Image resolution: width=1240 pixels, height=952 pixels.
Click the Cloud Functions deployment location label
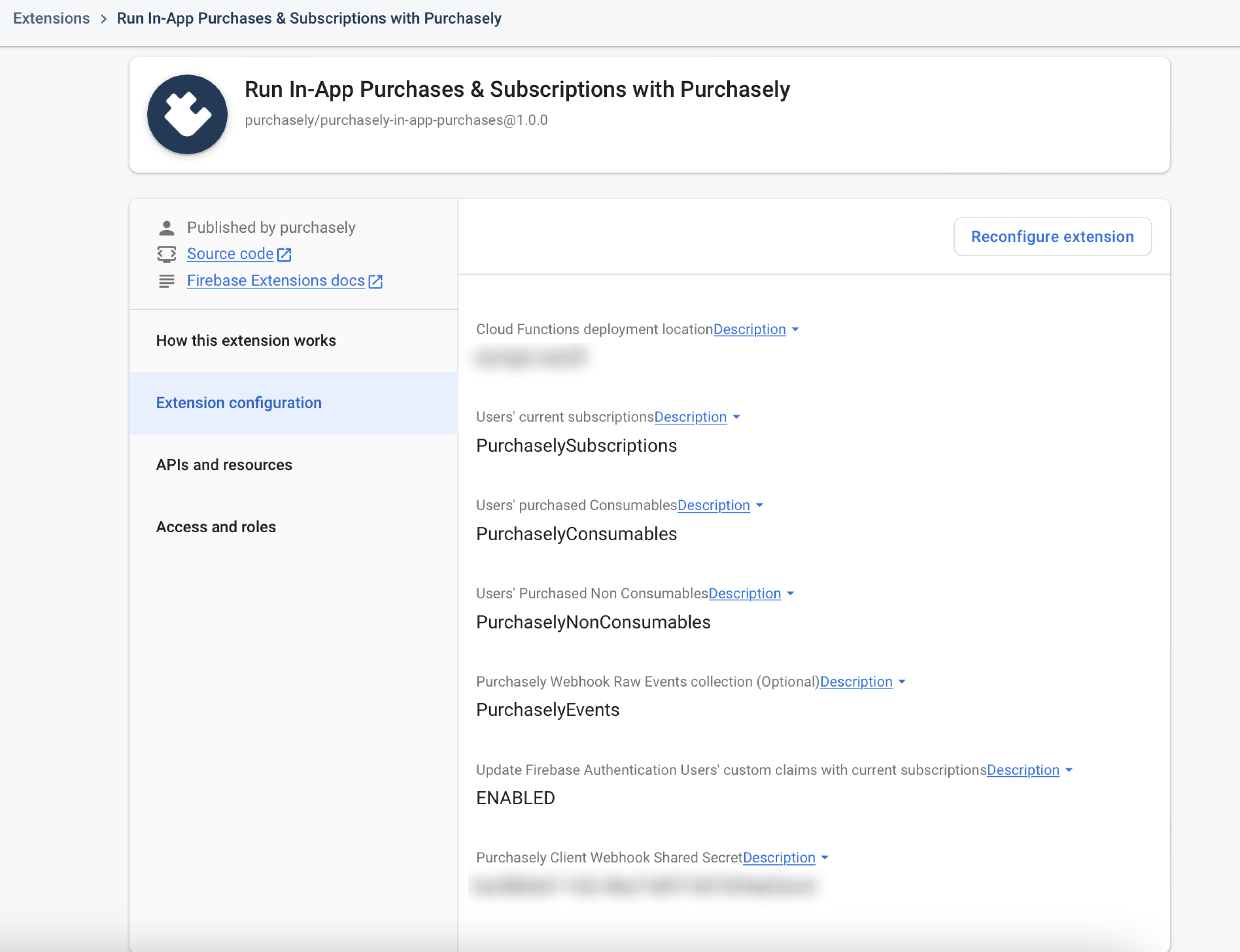tap(595, 329)
